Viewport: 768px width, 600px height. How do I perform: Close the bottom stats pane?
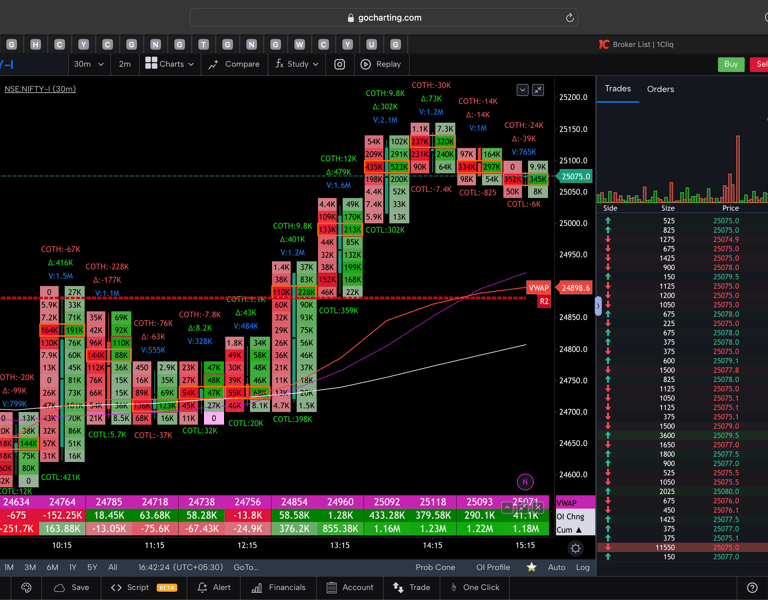pos(538,507)
